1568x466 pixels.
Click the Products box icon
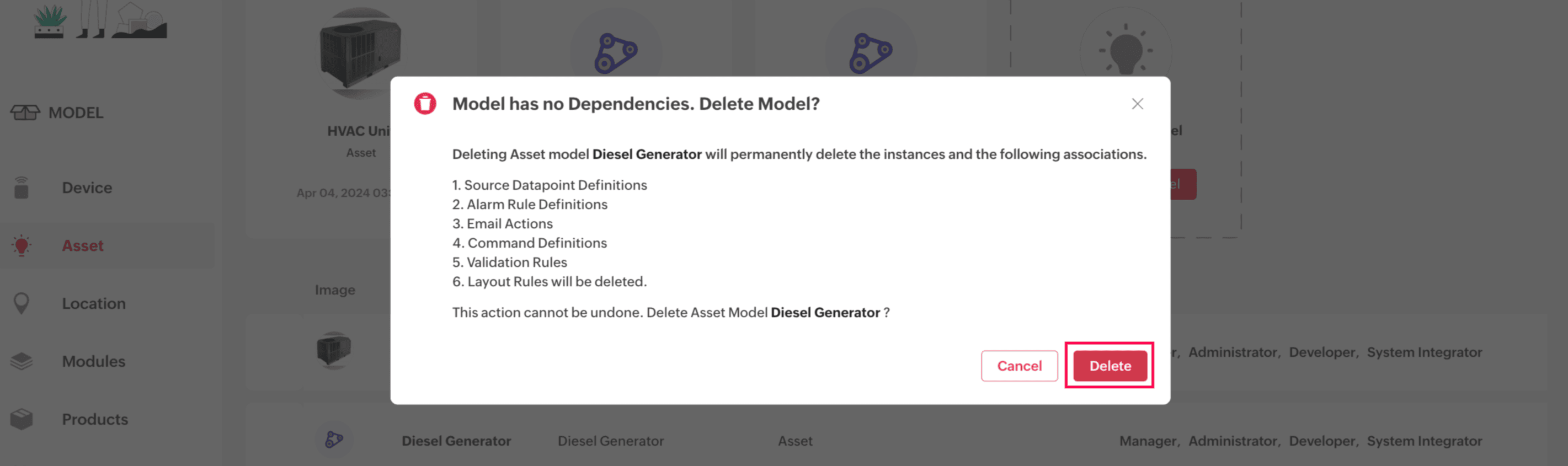pyautogui.click(x=22, y=419)
